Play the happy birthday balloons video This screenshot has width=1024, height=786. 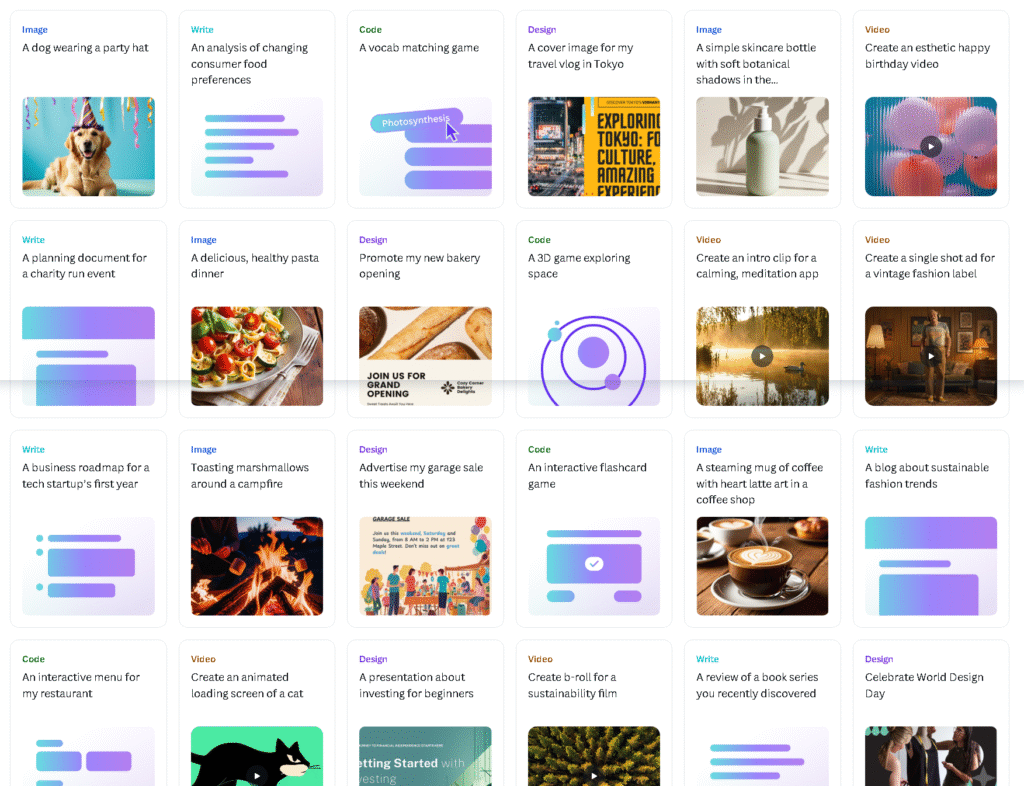tap(930, 146)
